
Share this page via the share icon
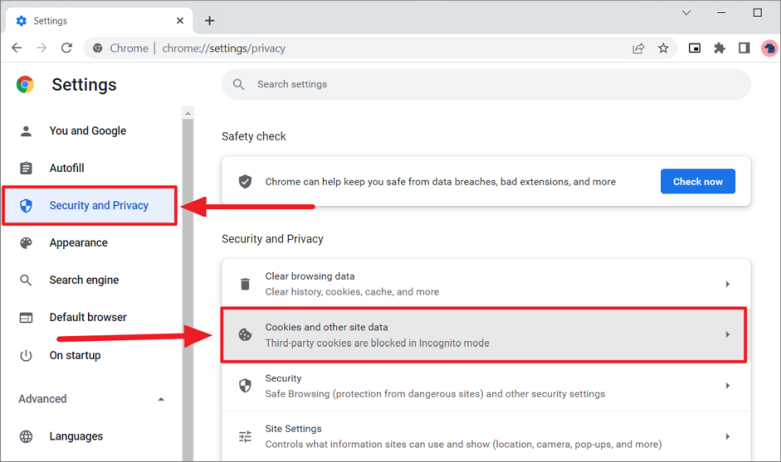point(638,48)
